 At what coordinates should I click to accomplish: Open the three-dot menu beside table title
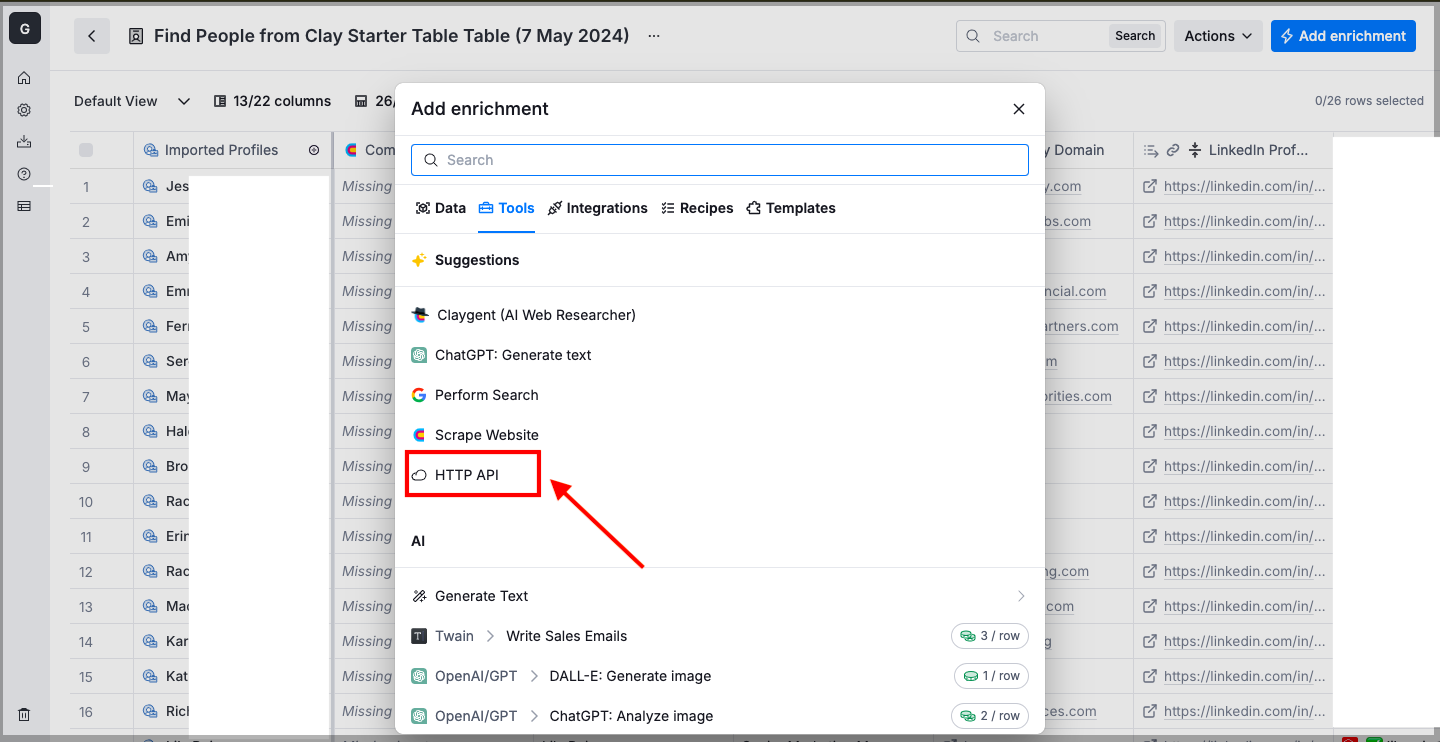click(654, 36)
